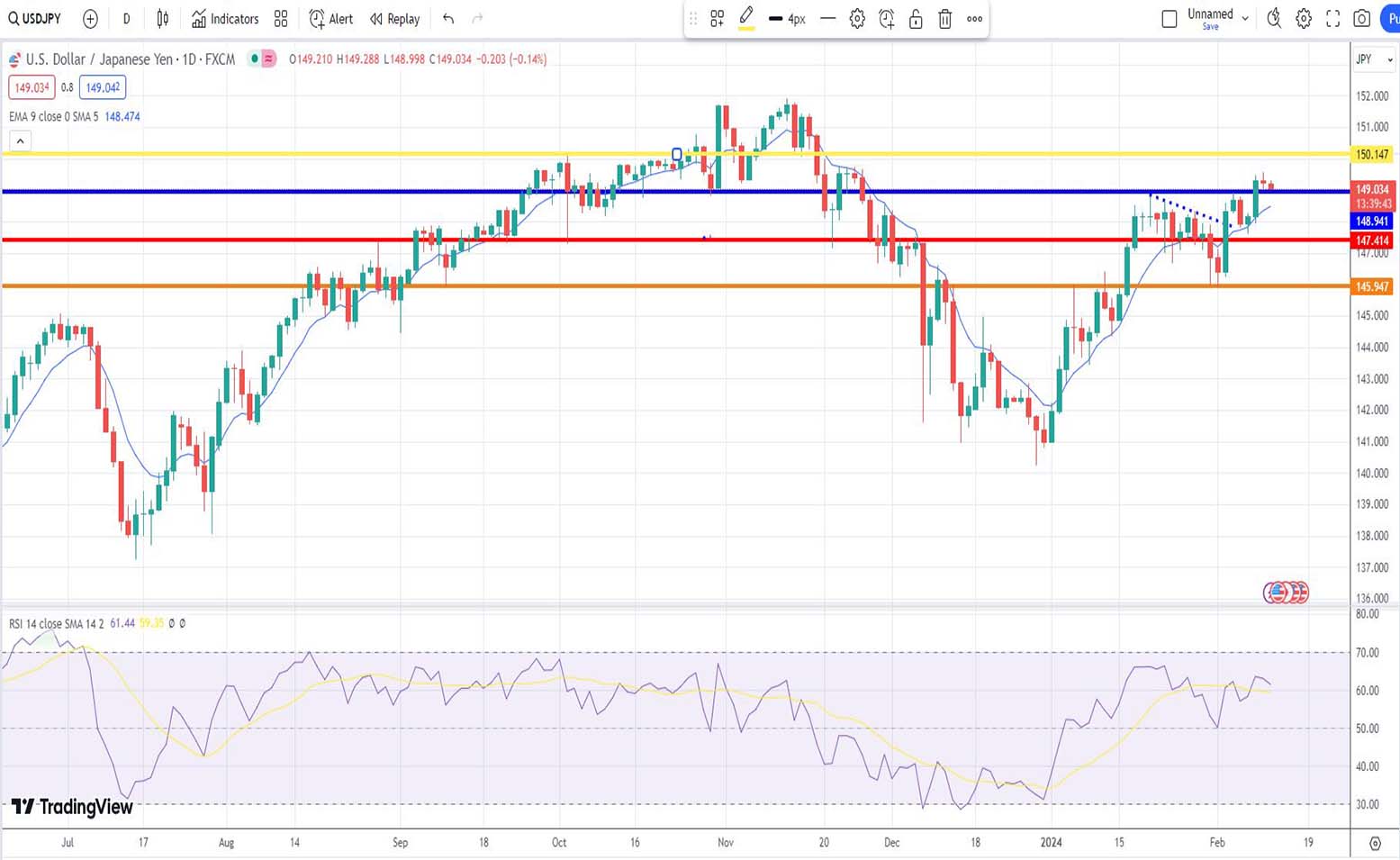Add alert on drawing with the clock icon
Viewport: 1400px width, 860px height.
pyautogui.click(x=886, y=19)
